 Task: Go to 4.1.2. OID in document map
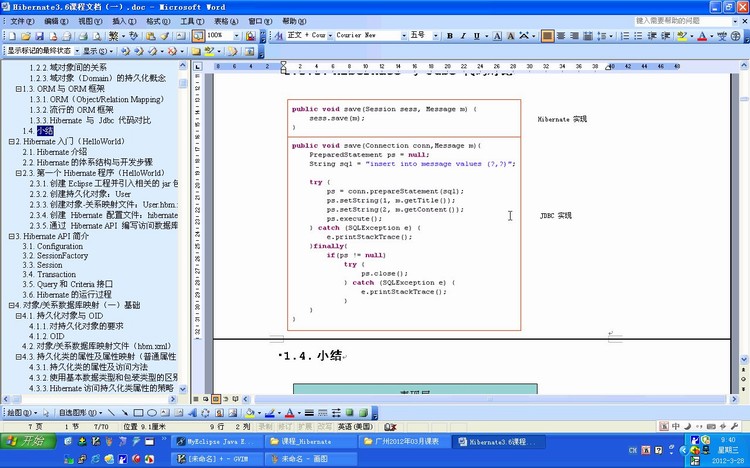point(46,336)
